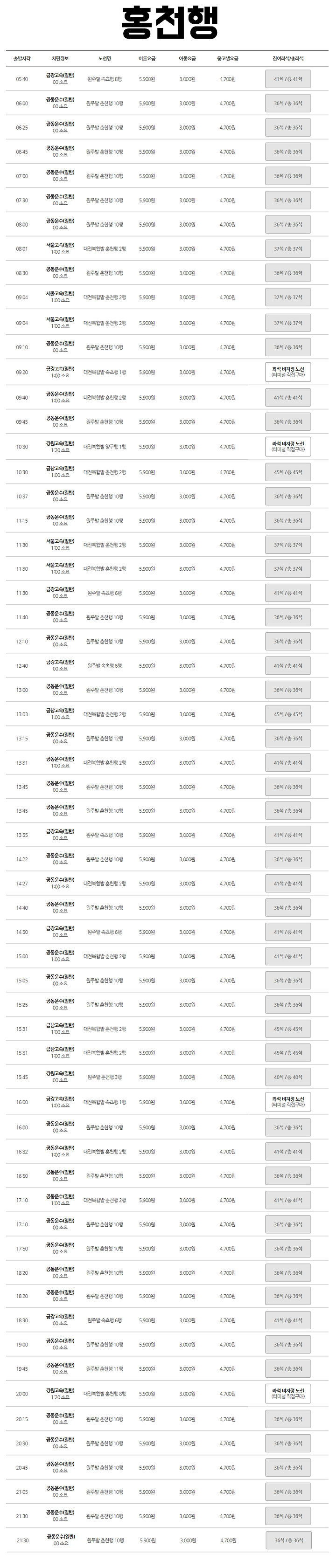Open seats for the 18:30 금강고속 departure
This screenshot has height=1568, width=336.
[288, 1321]
